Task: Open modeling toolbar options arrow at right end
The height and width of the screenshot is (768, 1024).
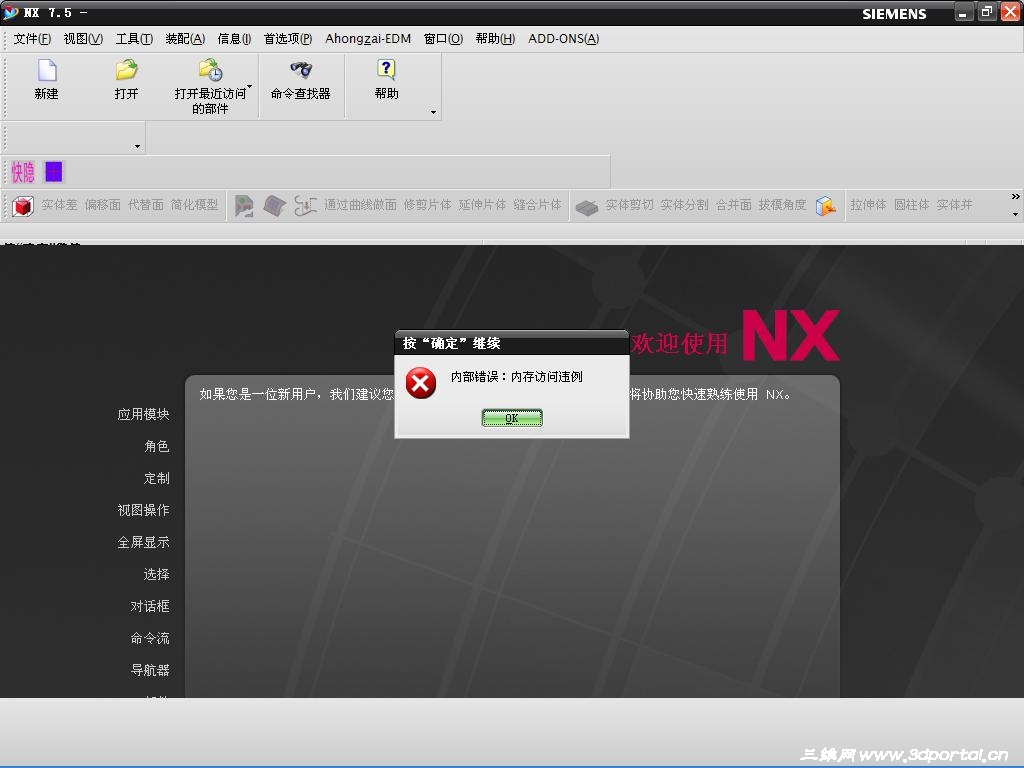Action: pyautogui.click(x=1015, y=214)
